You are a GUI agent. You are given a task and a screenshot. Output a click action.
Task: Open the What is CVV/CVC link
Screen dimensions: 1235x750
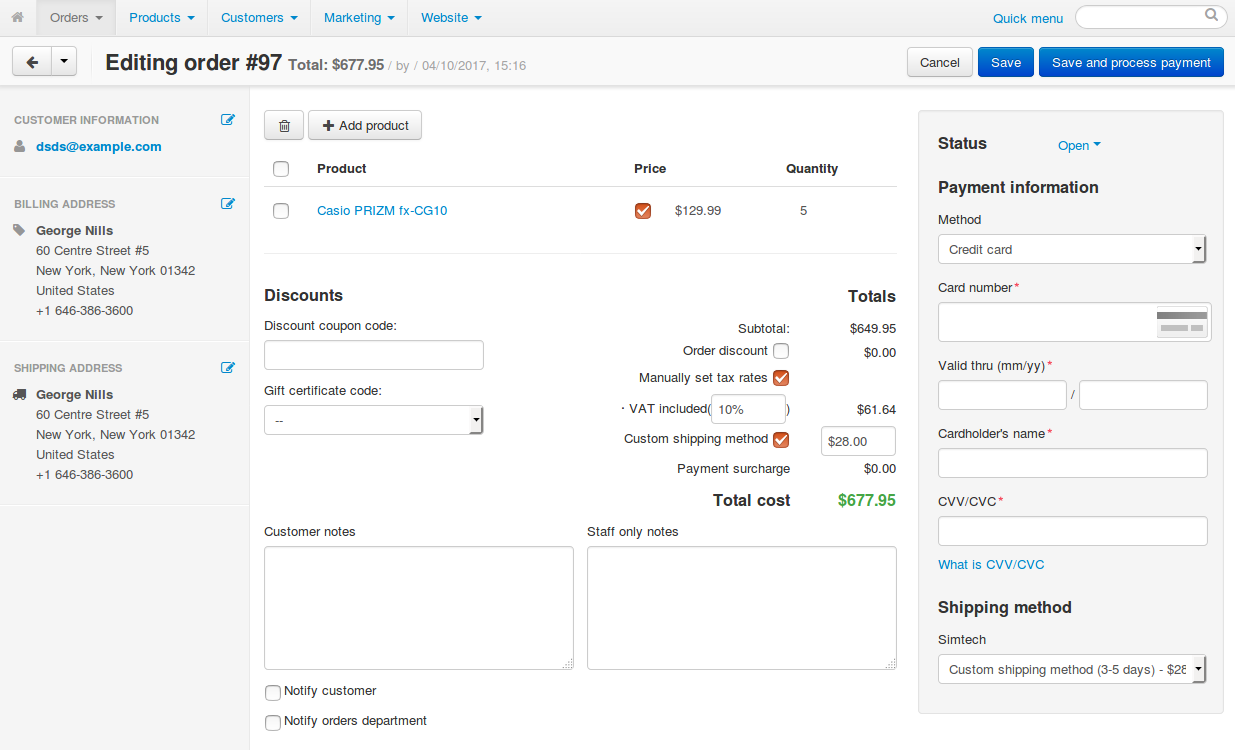[991, 565]
